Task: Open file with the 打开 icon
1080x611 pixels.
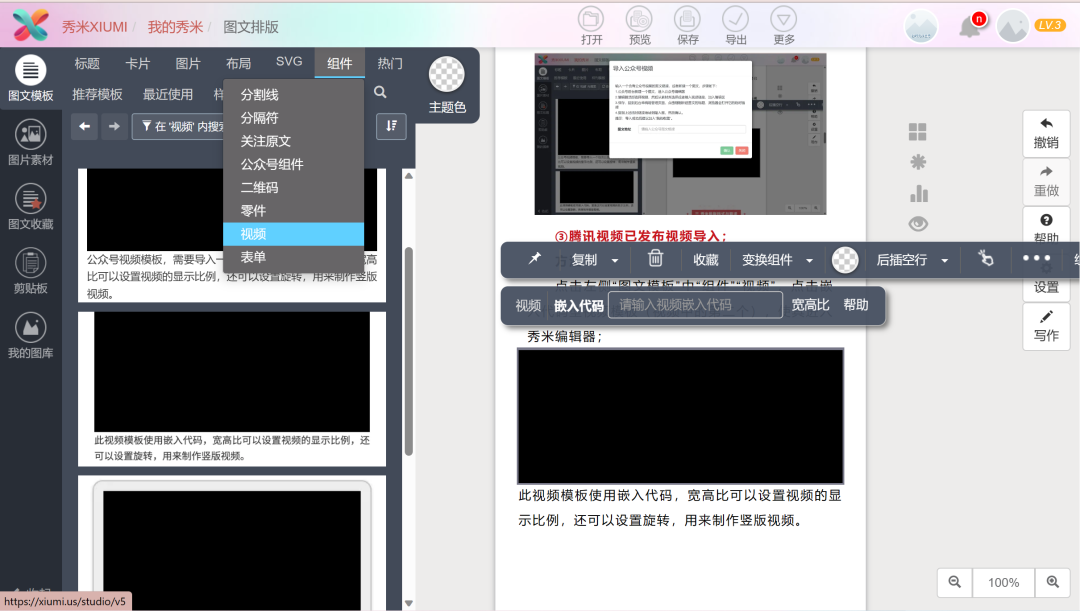Action: pyautogui.click(x=591, y=26)
